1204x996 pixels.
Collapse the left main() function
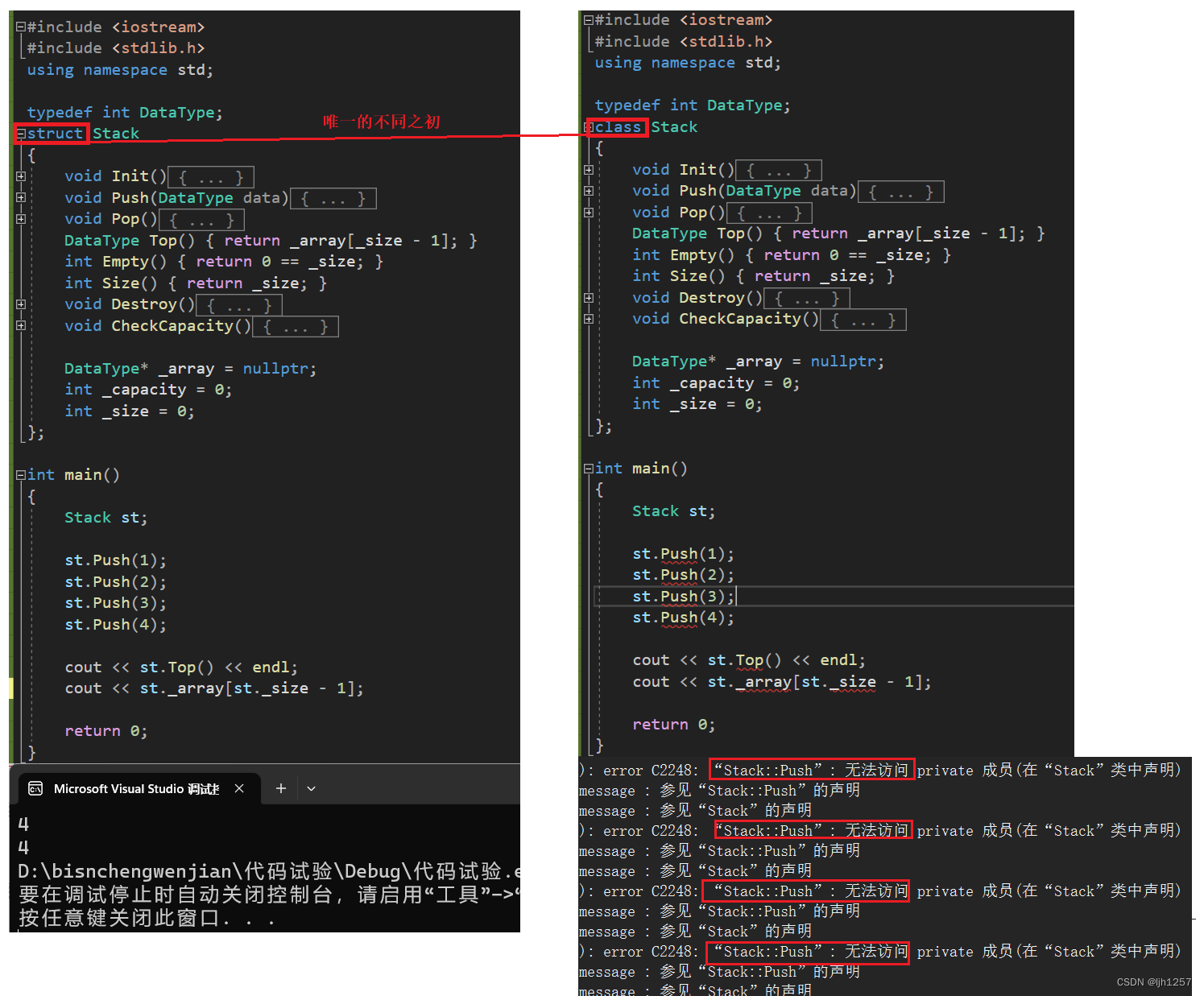click(x=21, y=475)
